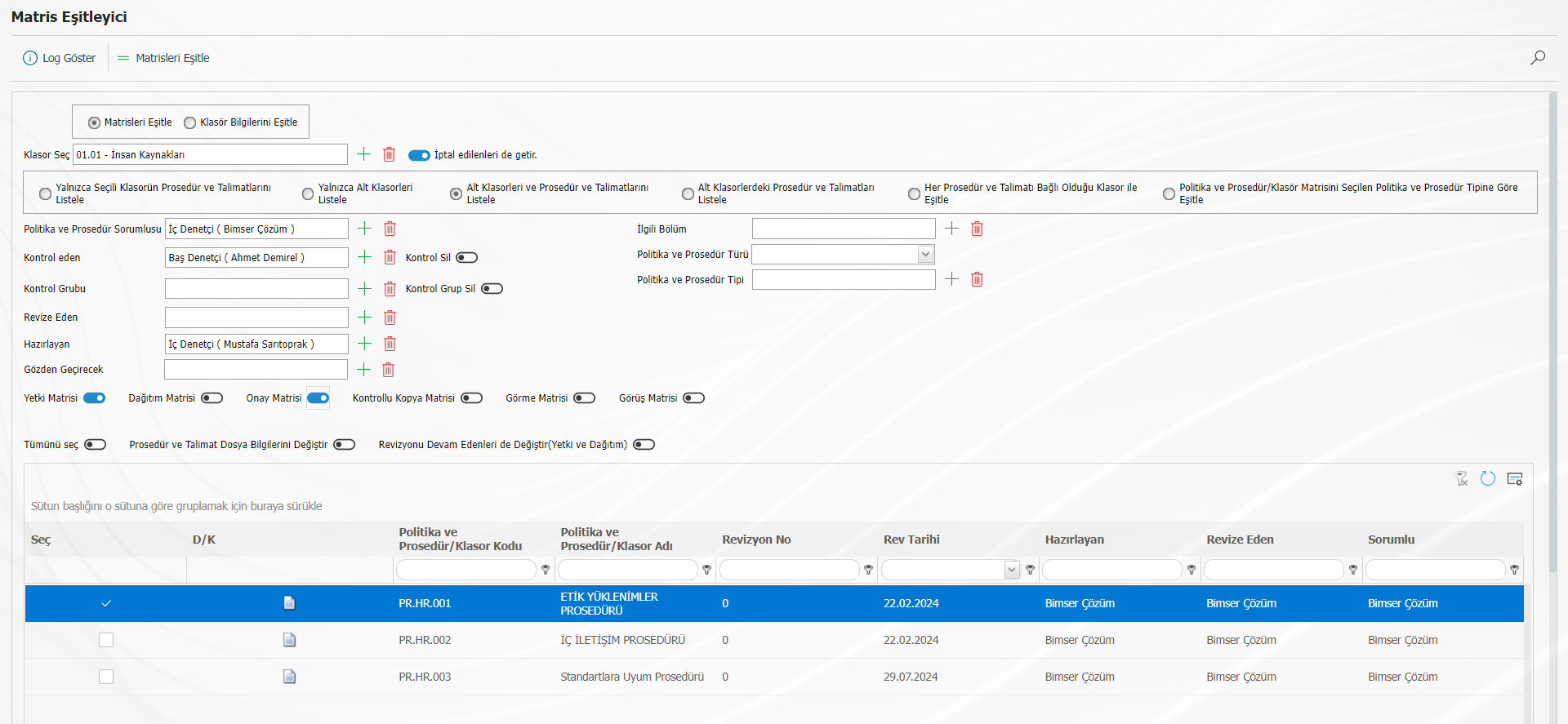Delete the Klasor Seç selection with trash icon

390,154
